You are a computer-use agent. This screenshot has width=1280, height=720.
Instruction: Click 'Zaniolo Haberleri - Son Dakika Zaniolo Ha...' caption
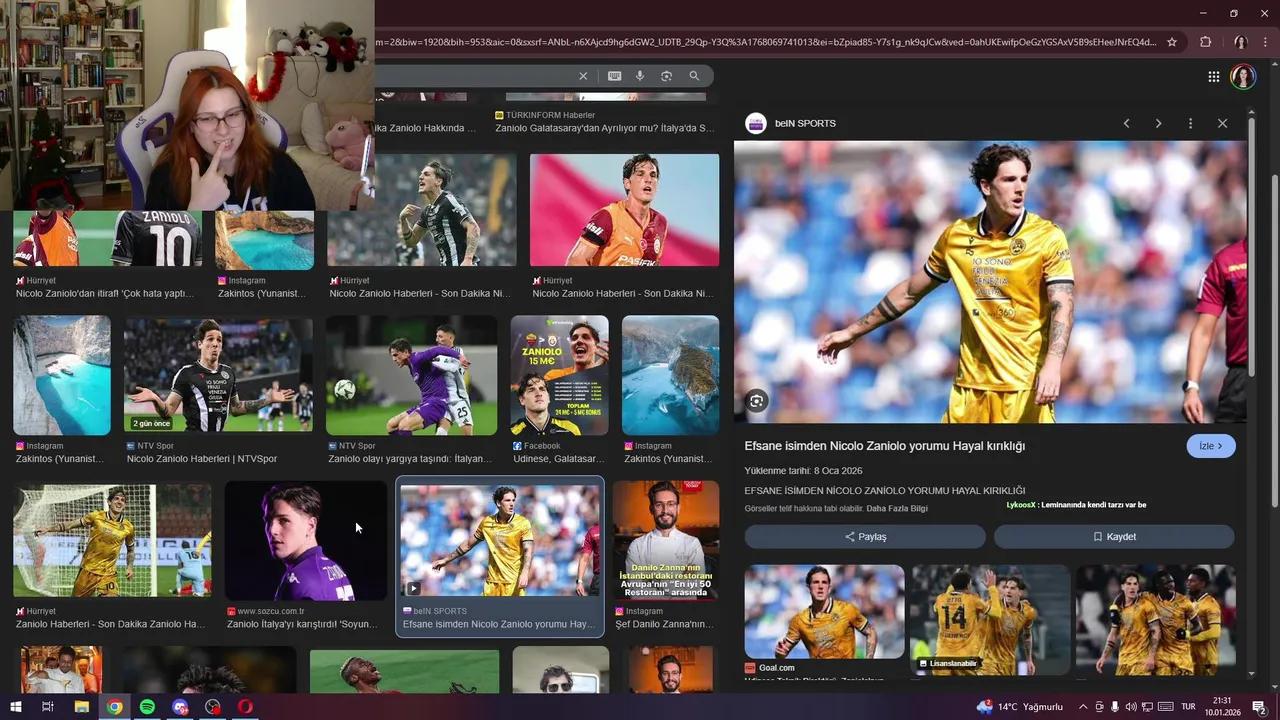110,624
